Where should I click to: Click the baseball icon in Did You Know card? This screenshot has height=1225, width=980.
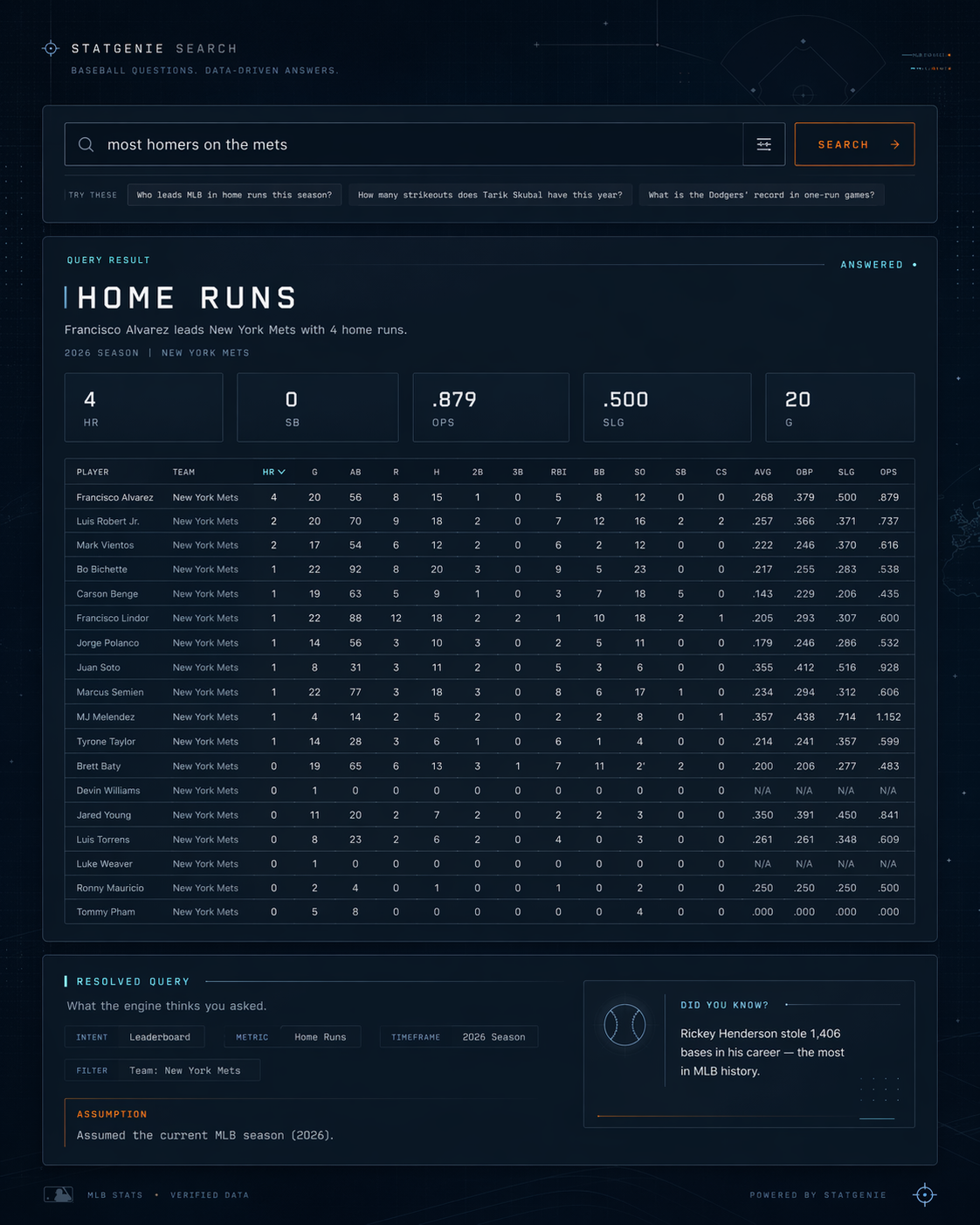(625, 1025)
